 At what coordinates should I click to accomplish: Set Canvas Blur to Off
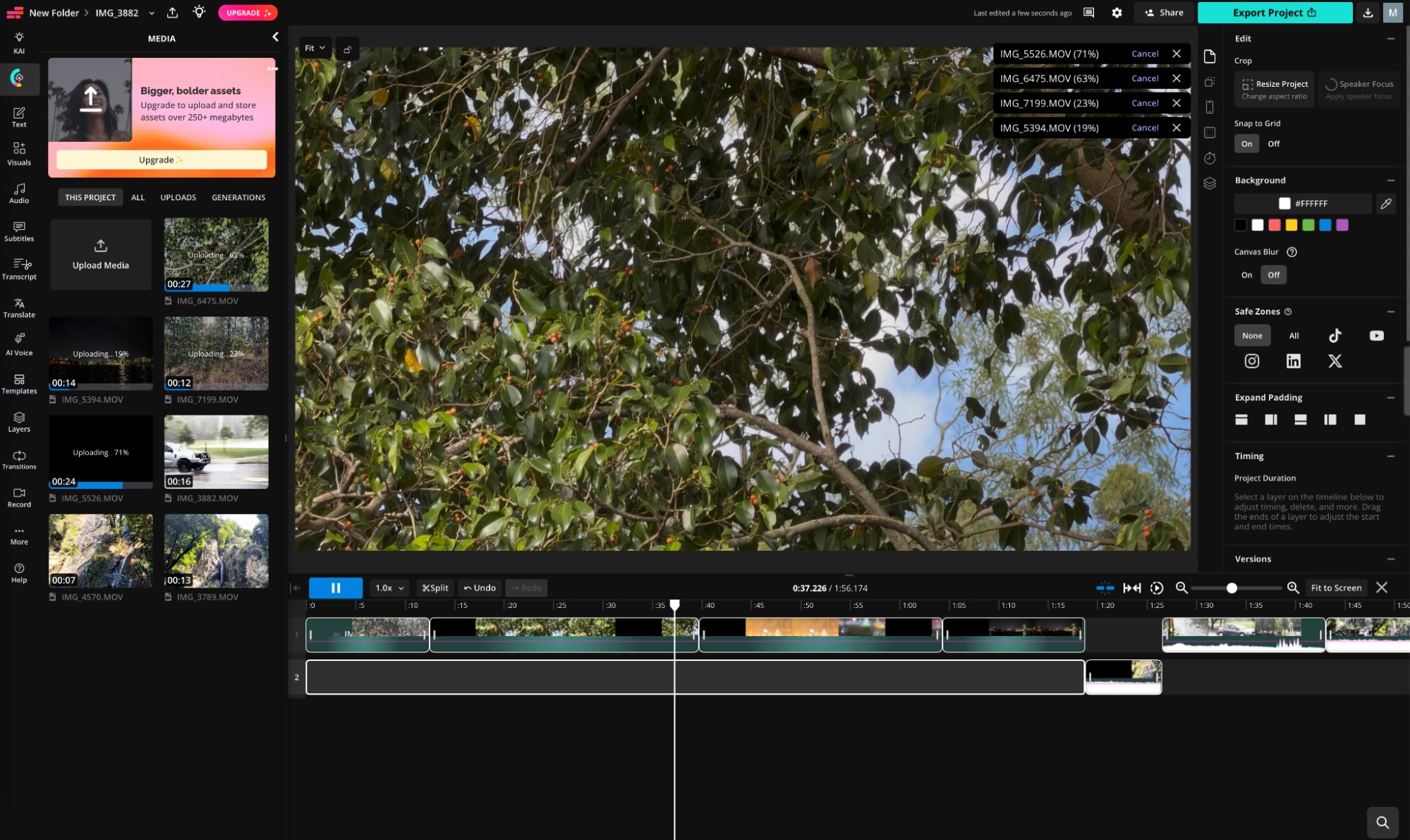1273,275
